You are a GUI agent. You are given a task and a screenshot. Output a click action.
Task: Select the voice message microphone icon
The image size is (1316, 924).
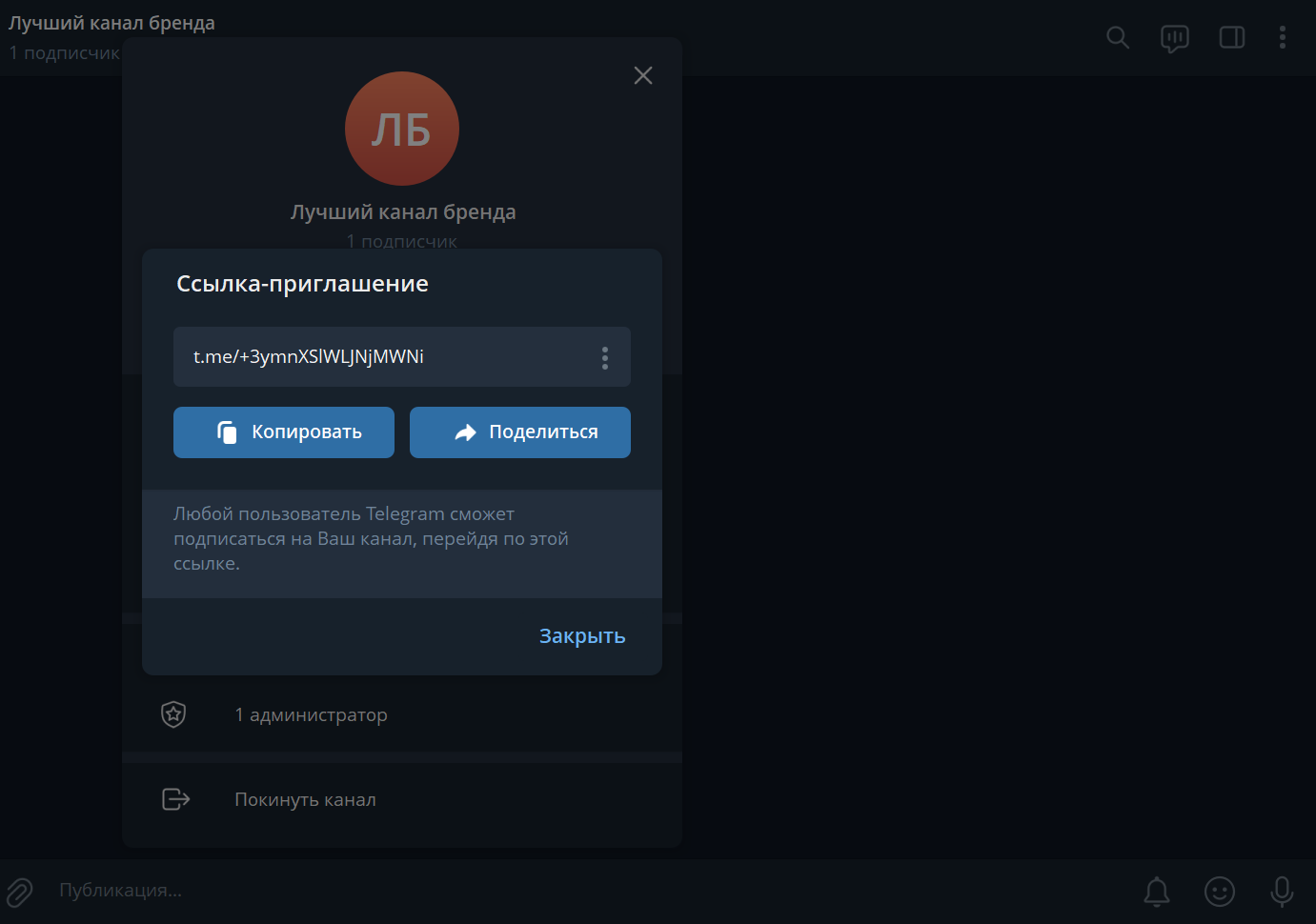(x=1282, y=892)
